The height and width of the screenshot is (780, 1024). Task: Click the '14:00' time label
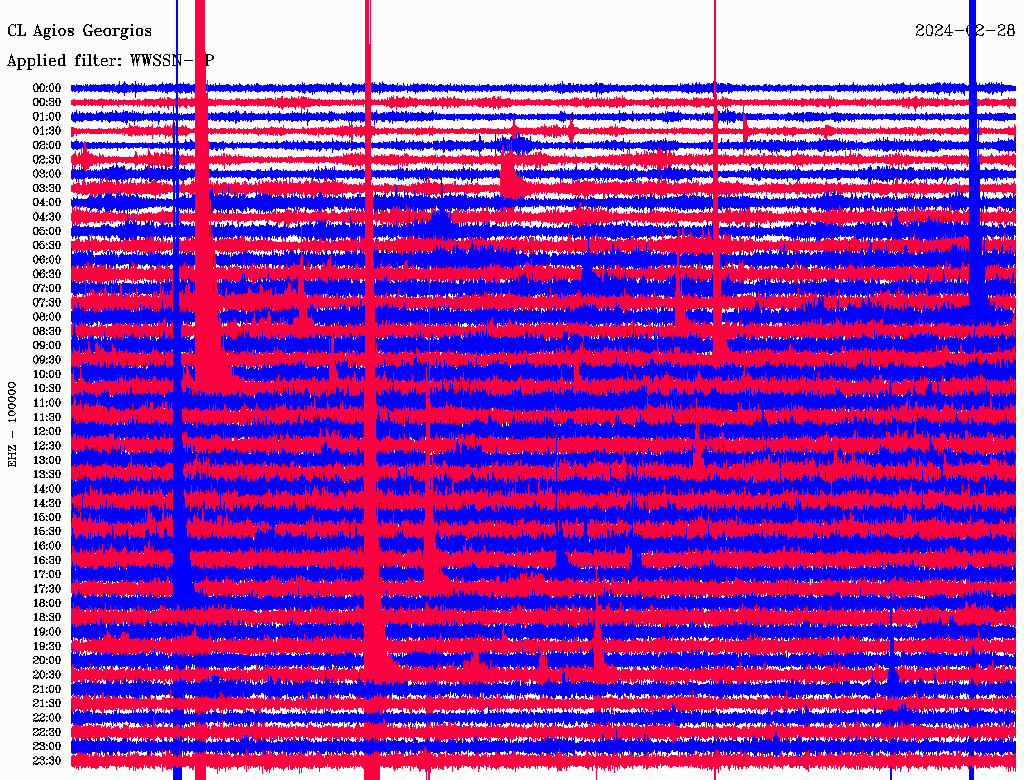pos(47,489)
